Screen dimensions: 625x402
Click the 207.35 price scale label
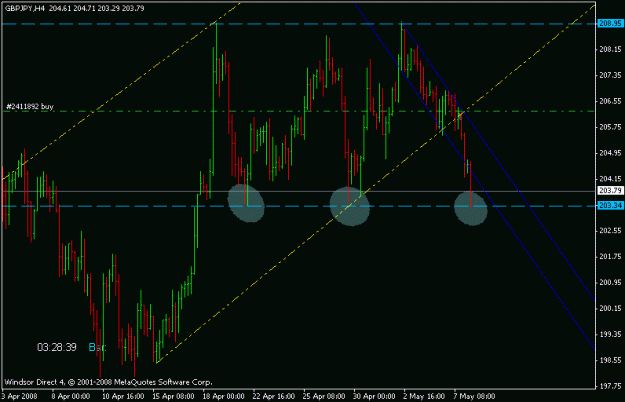(x=610, y=75)
